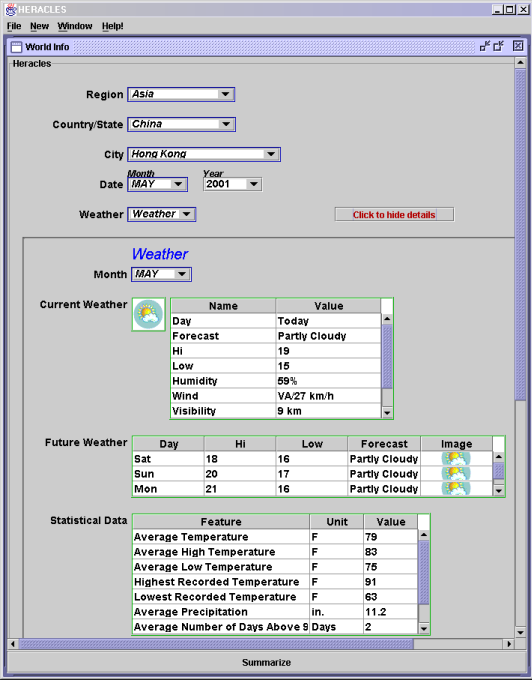Maximize the World Info internal frame
This screenshot has width=532, height=684.
click(499, 46)
